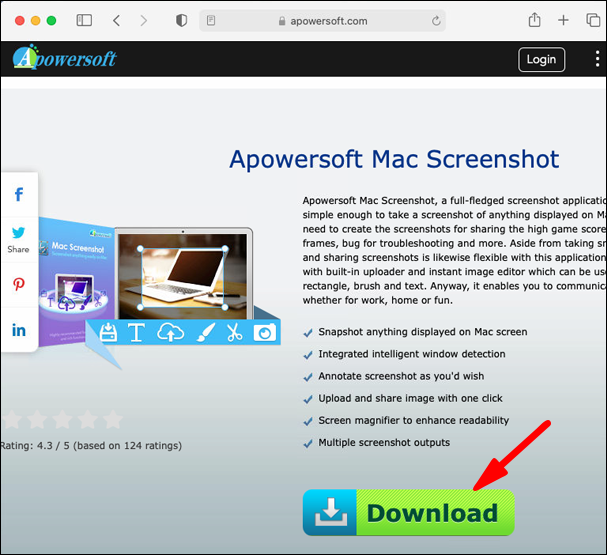Click 'Upload and share image with one click'
Viewport: 607px width, 555px height.
pos(410,398)
